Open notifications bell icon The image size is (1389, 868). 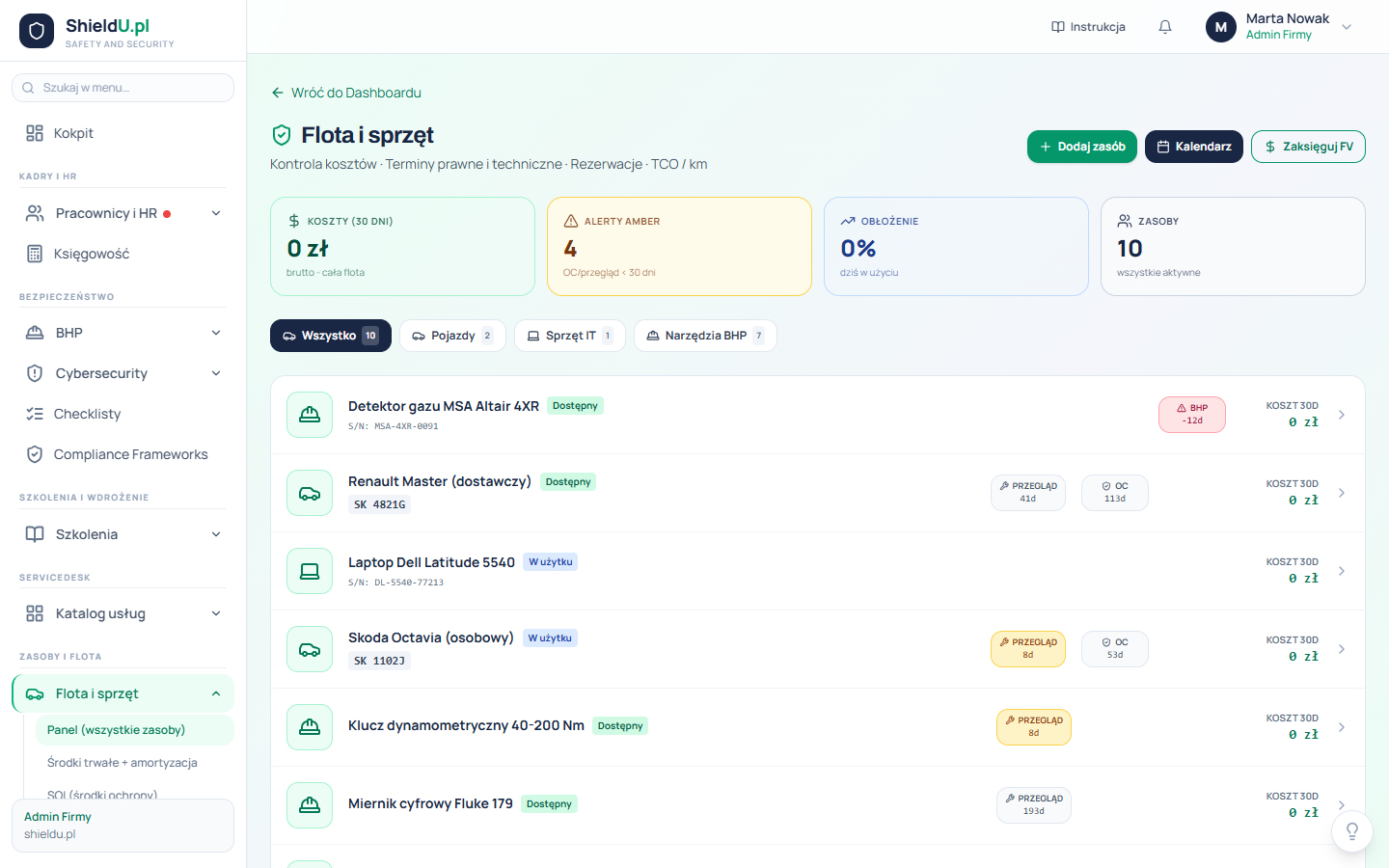click(x=1165, y=27)
